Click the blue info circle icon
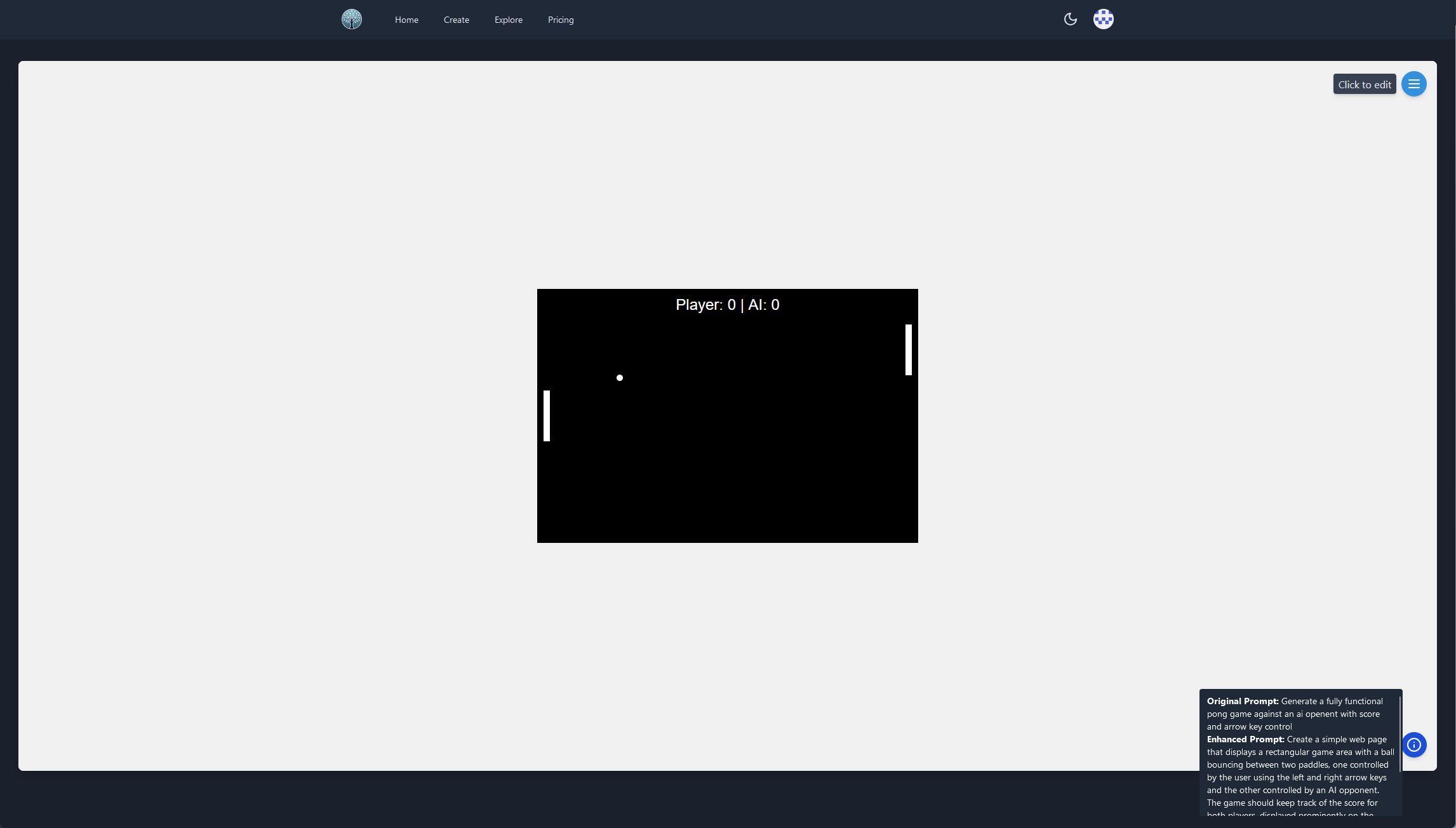This screenshot has width=1456, height=828. (1413, 745)
